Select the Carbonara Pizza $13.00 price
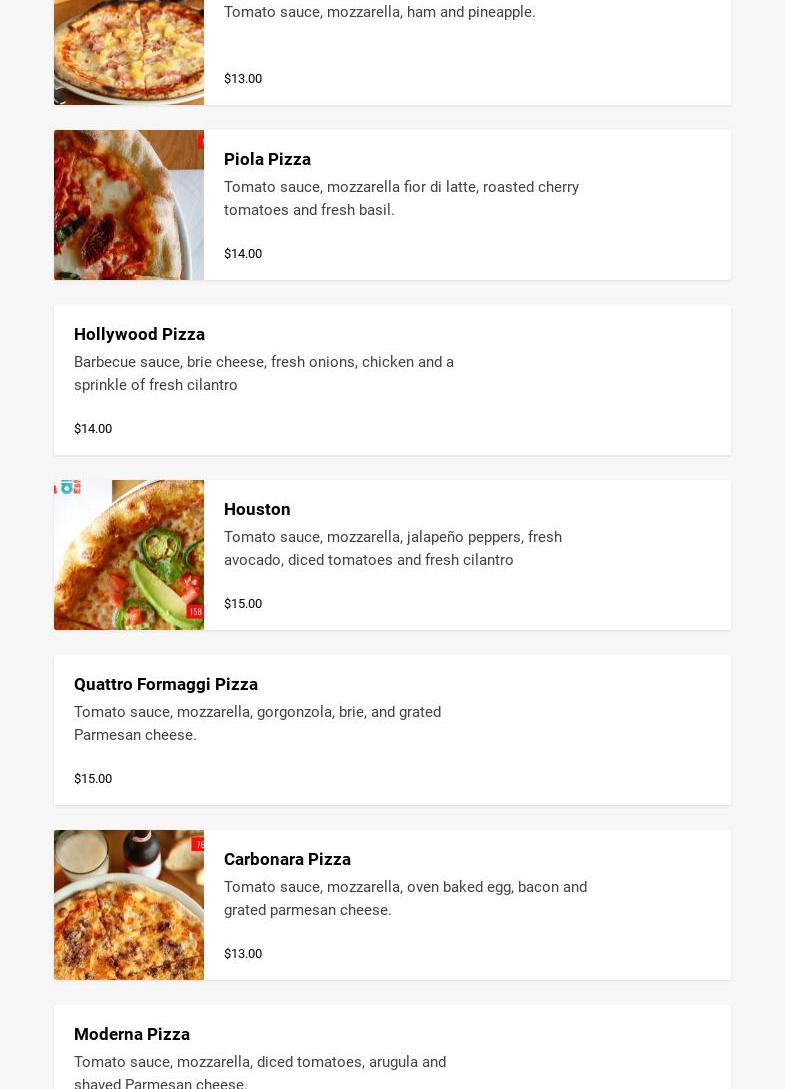The height and width of the screenshot is (1089, 785). click(x=243, y=954)
